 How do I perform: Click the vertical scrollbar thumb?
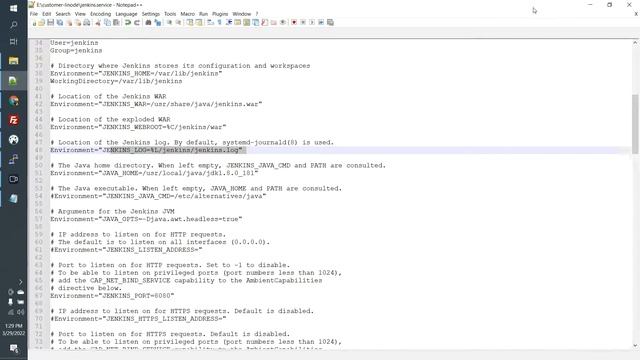coord(636,124)
